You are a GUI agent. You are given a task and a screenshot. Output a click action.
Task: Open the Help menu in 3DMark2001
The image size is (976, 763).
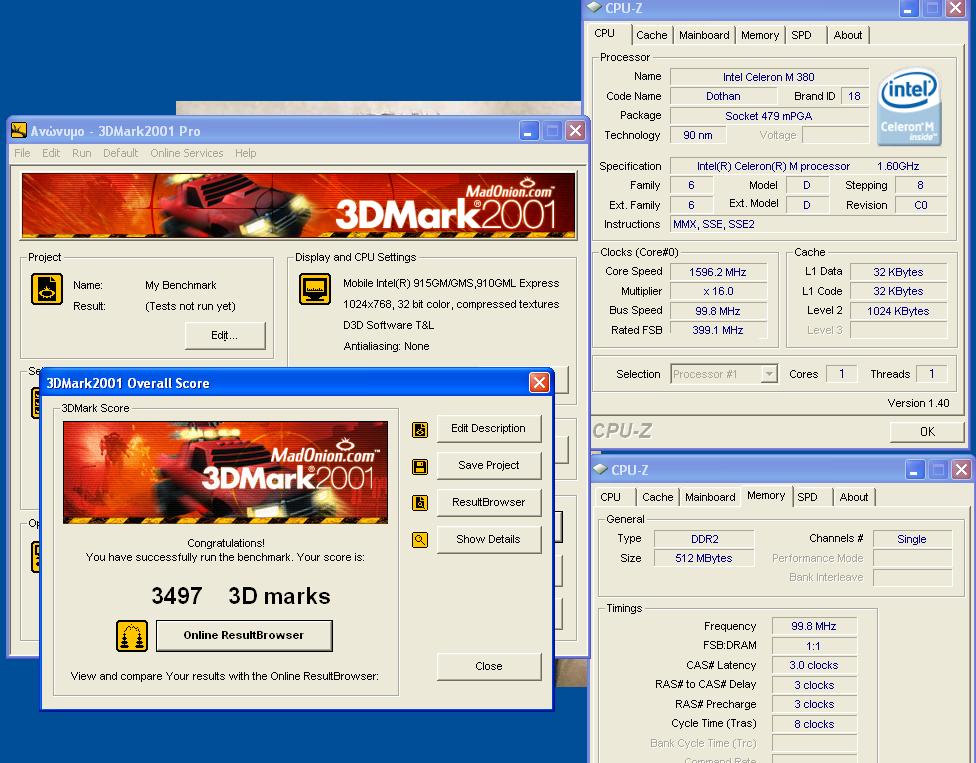tap(245, 153)
